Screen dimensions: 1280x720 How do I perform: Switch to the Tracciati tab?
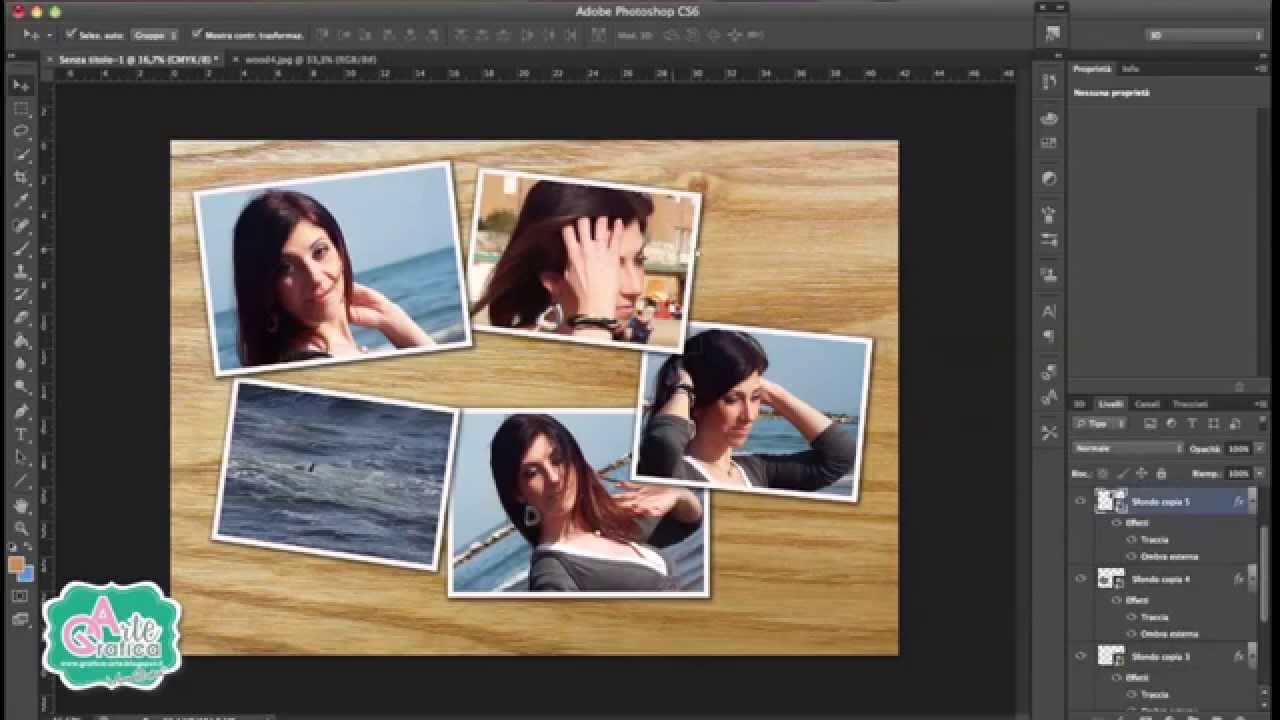(x=1190, y=404)
